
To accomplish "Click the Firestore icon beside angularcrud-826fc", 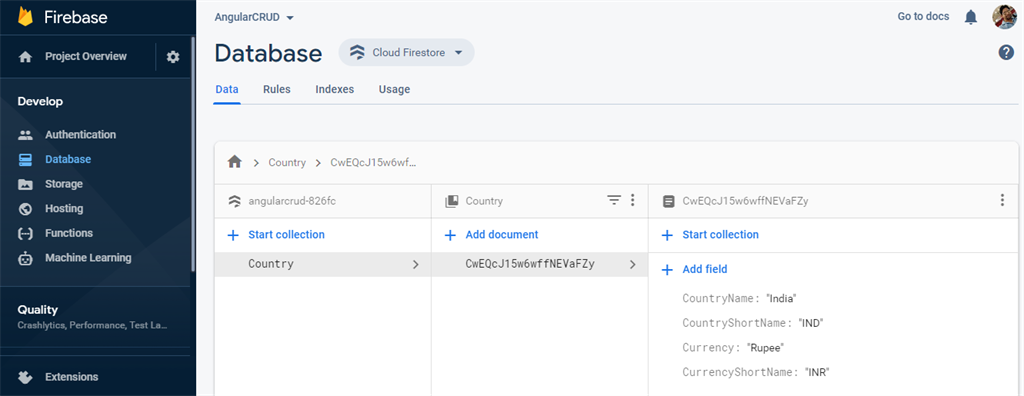I will click(x=234, y=201).
